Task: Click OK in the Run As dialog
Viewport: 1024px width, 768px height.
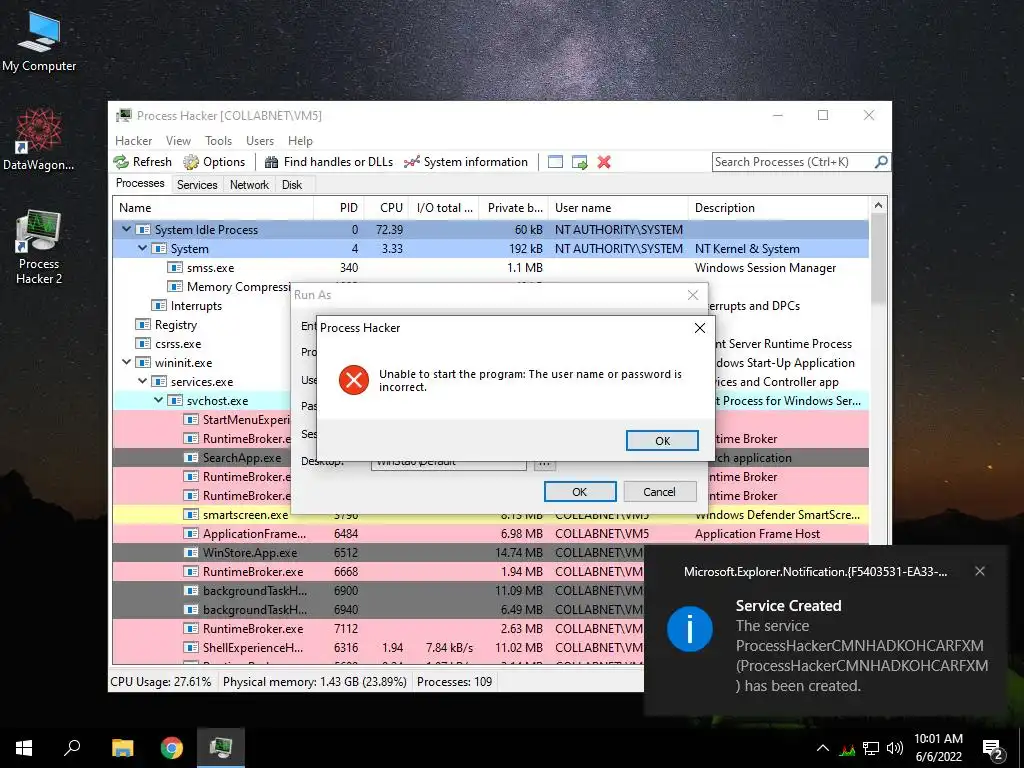Action: pyautogui.click(x=579, y=492)
